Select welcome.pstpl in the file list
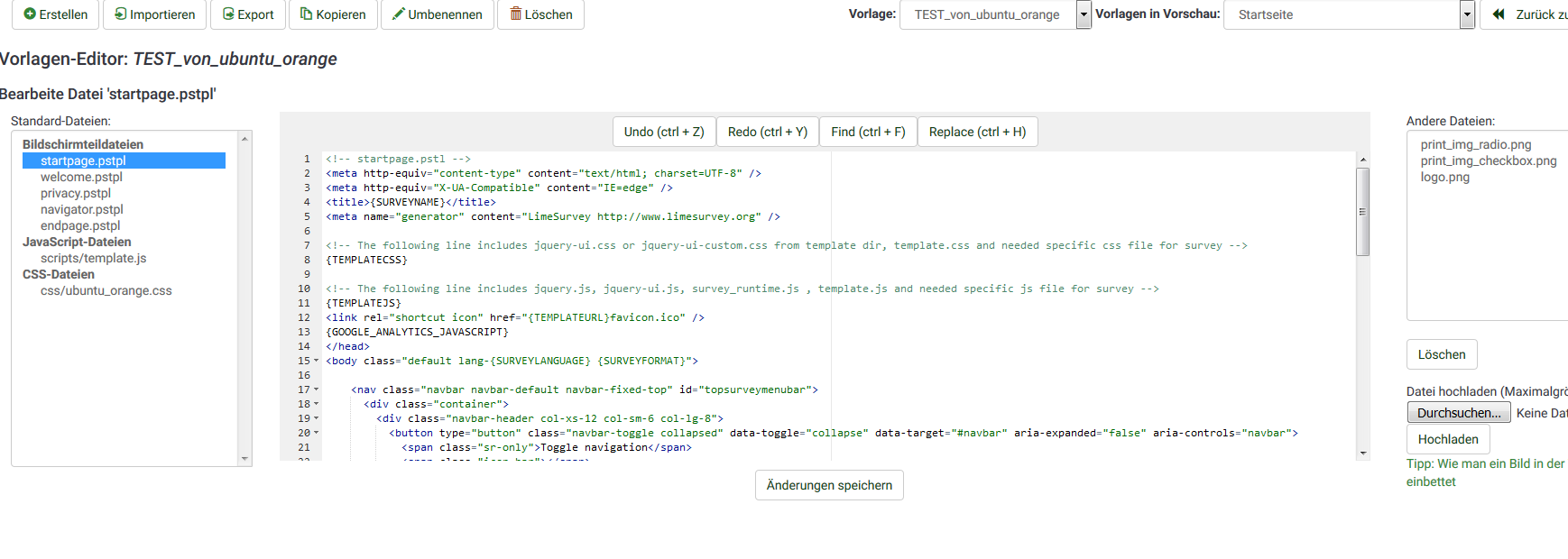1568x559 pixels. coord(81,177)
